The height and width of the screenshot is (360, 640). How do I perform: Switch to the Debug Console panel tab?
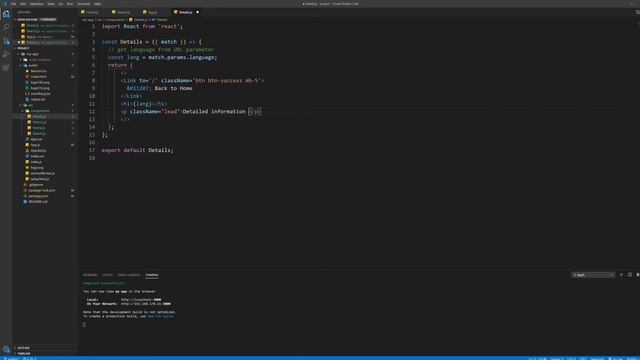[x=129, y=275]
